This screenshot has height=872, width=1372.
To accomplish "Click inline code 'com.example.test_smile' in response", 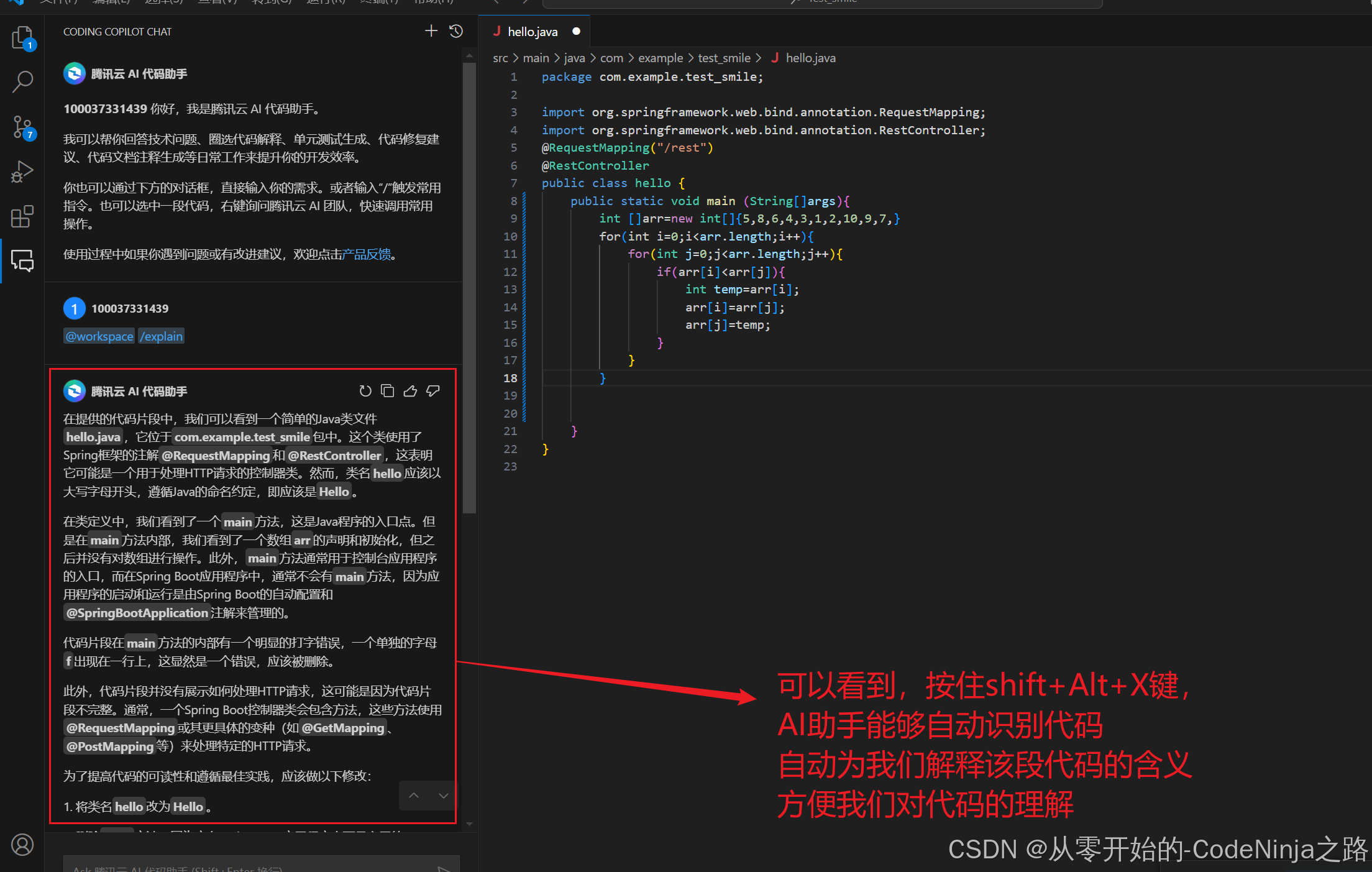I will (x=242, y=437).
